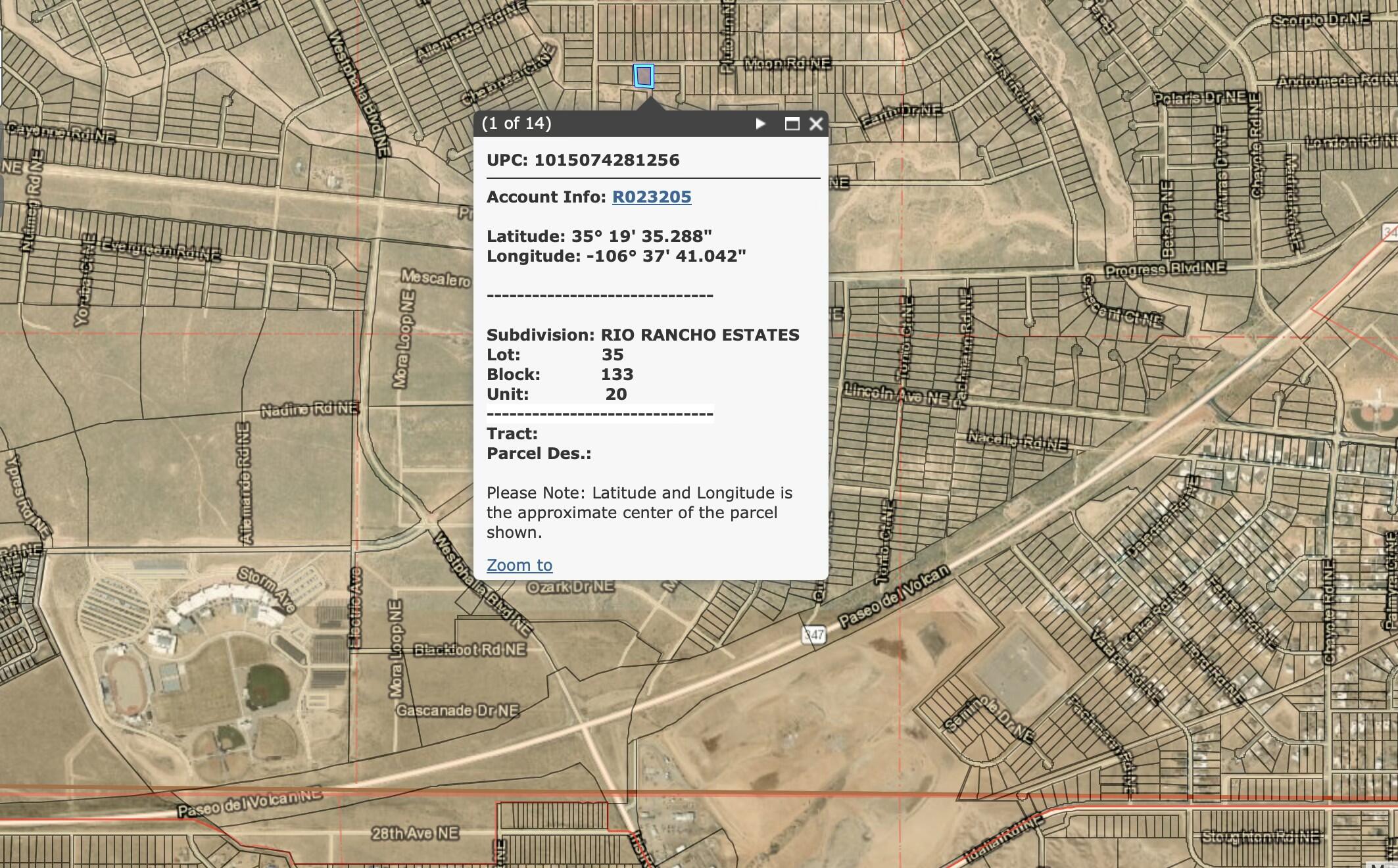This screenshot has width=1398, height=868.
Task: Click the Please Note disclaimer text
Action: point(639,512)
